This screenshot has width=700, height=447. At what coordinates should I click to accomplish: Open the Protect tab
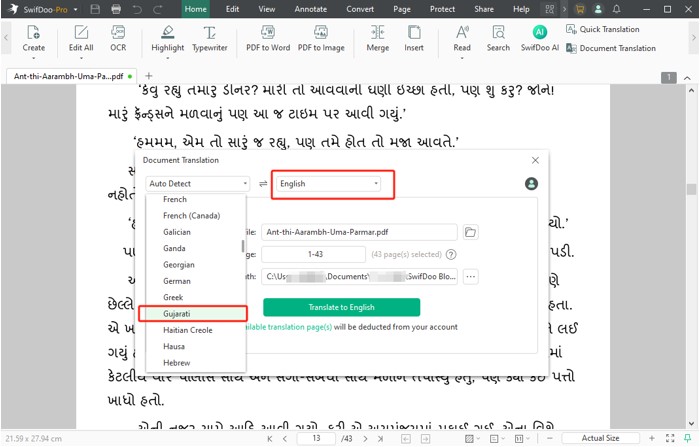point(442,9)
